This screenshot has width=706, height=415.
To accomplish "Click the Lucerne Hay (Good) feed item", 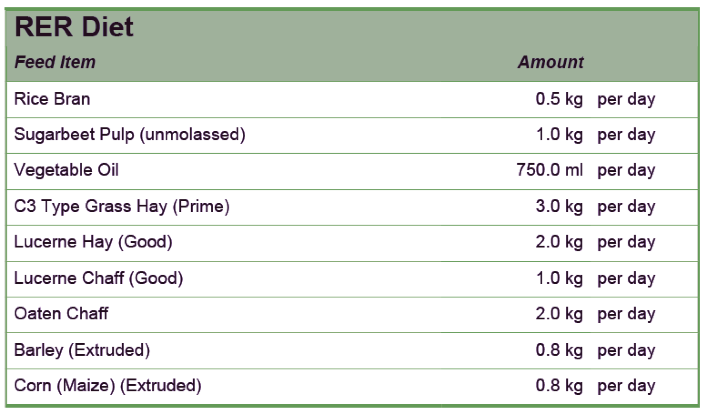I will coord(93,242).
